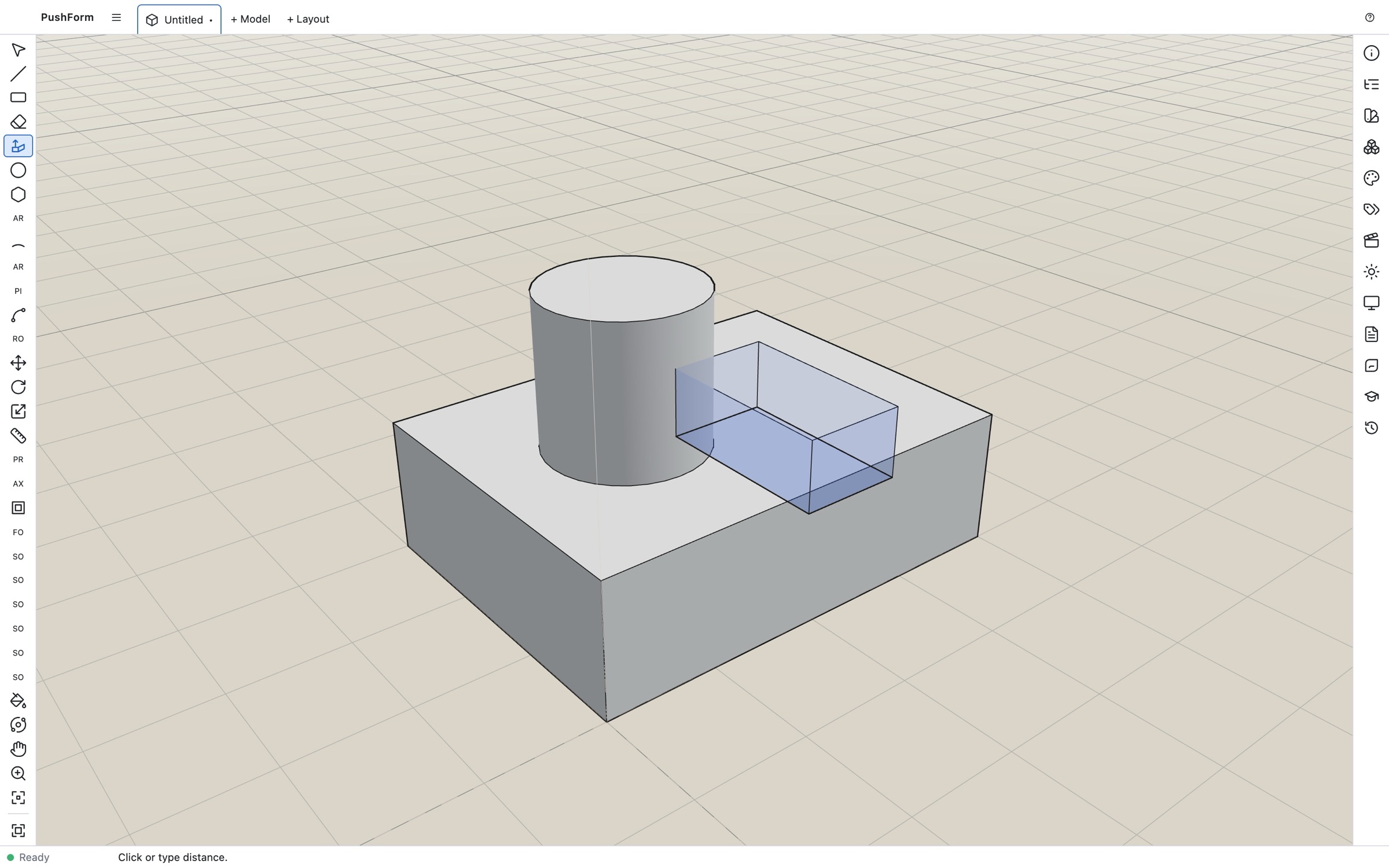Click the Push/Pull tool
Screen dimensions: 1389x868
[x=18, y=146]
